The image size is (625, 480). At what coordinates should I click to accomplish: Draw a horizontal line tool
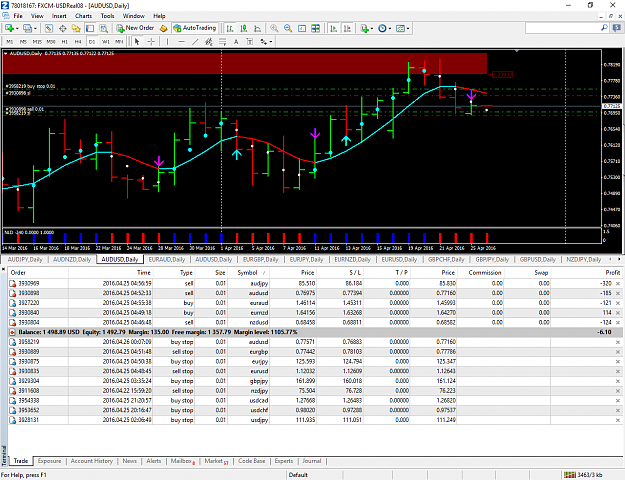coord(181,41)
